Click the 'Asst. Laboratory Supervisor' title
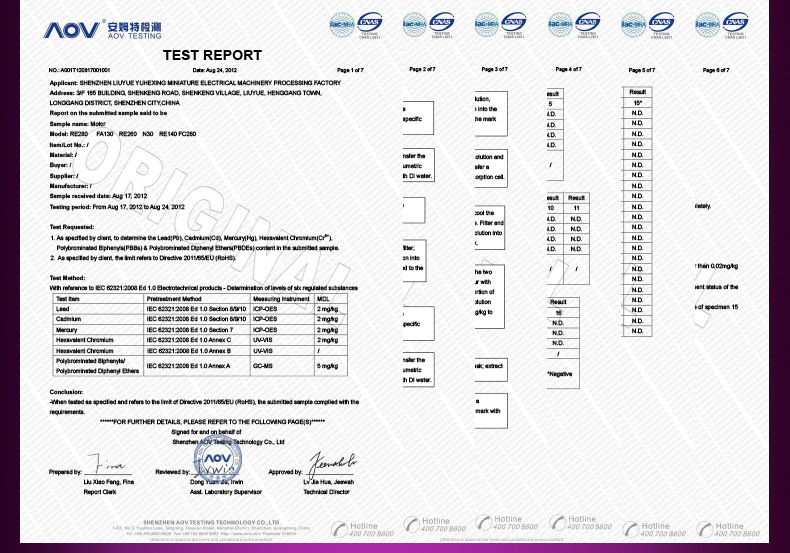This screenshot has width=790, height=553. coord(226,492)
